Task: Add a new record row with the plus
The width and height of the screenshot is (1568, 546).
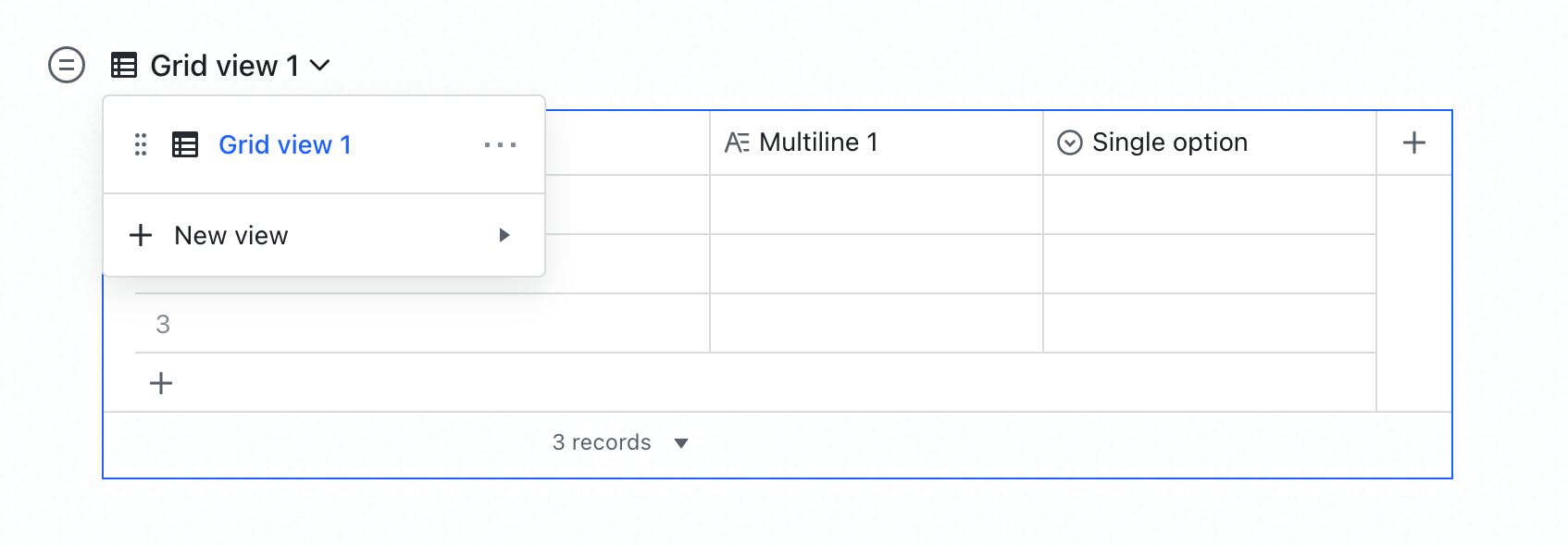Action: 161,383
